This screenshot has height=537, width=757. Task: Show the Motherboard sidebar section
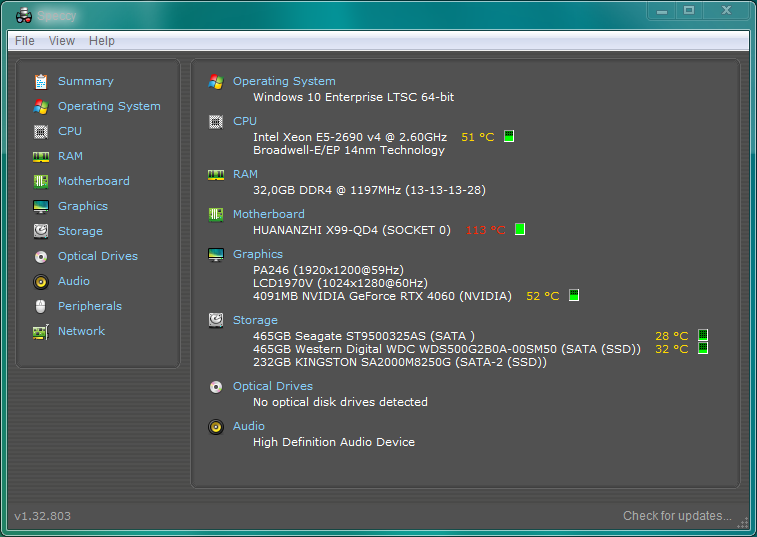pyautogui.click(x=94, y=181)
